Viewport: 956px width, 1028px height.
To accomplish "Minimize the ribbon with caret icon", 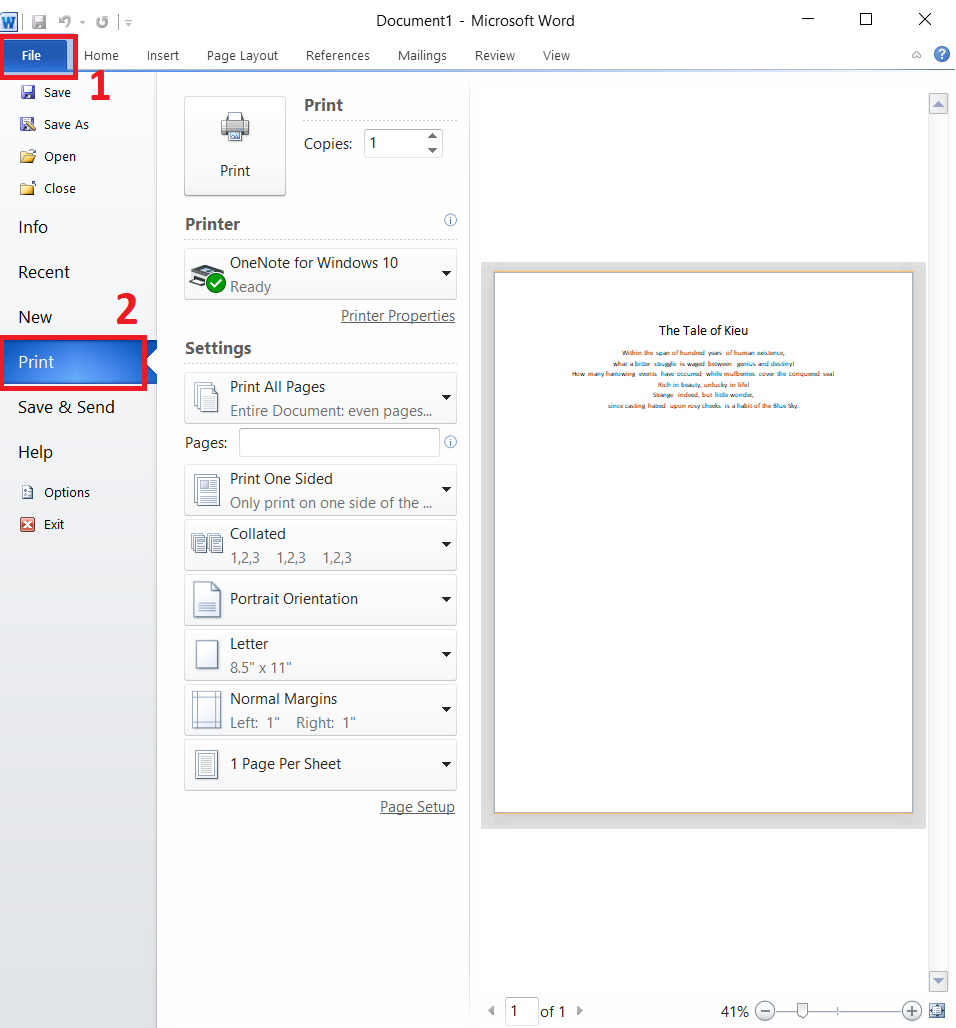I will [916, 55].
